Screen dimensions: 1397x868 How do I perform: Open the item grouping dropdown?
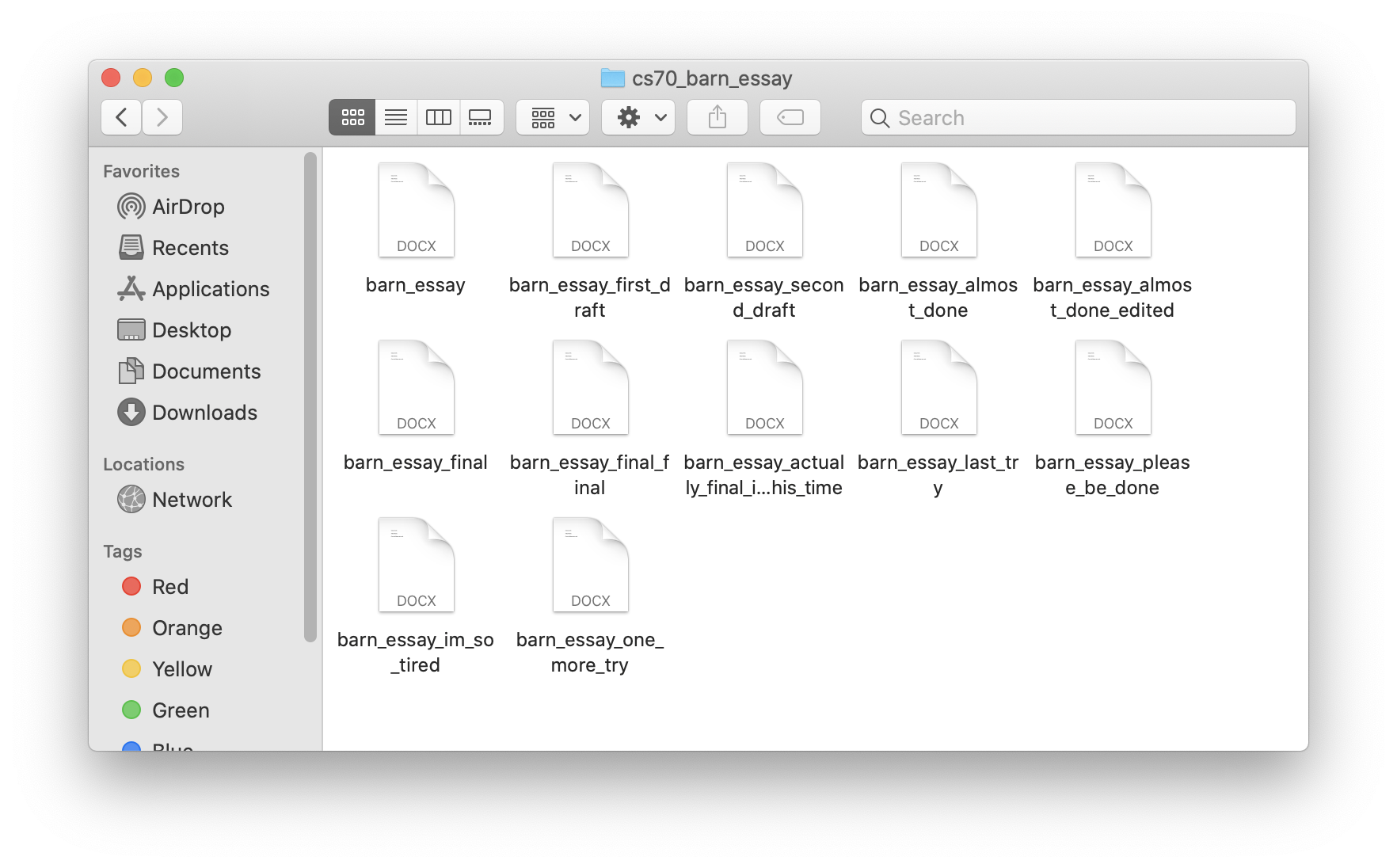(x=552, y=116)
